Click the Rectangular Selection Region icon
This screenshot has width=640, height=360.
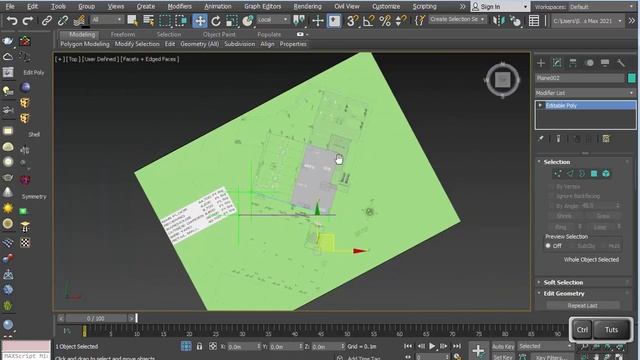(165, 21)
